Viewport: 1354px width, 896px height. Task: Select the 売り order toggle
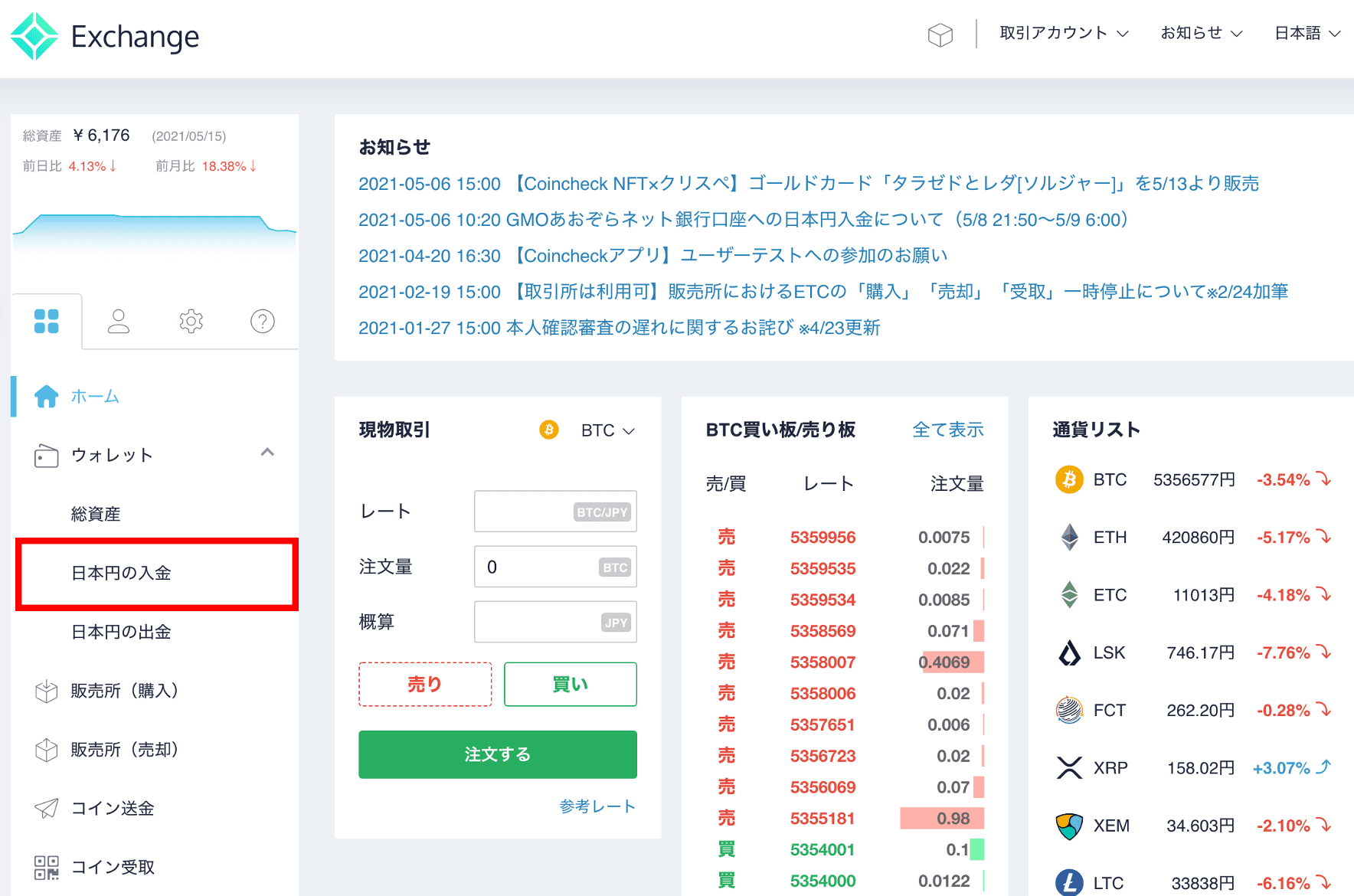[x=424, y=684]
